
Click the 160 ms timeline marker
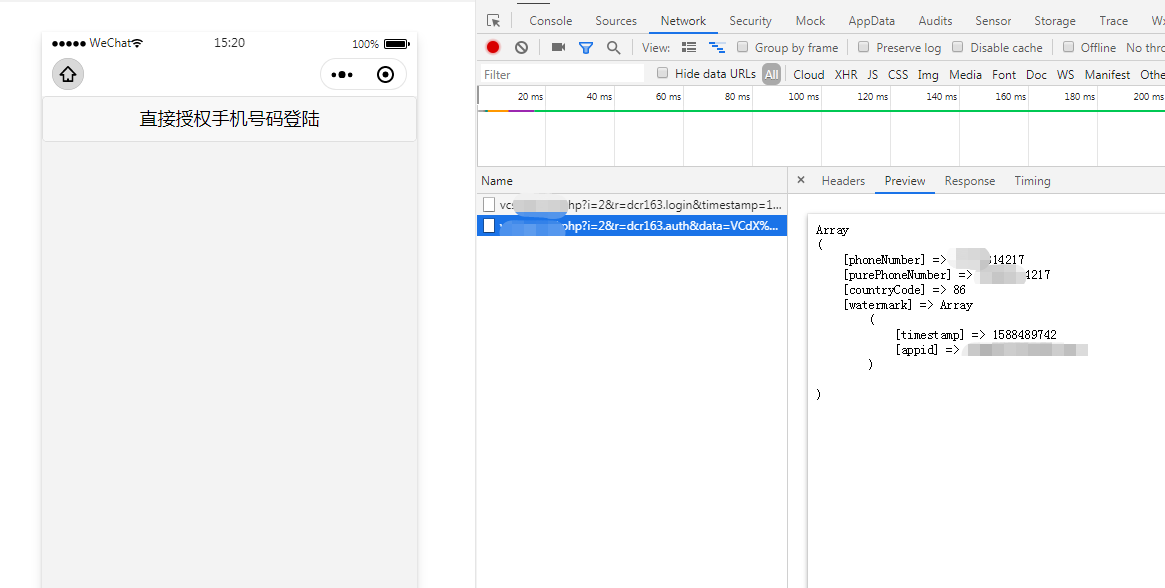click(1010, 97)
